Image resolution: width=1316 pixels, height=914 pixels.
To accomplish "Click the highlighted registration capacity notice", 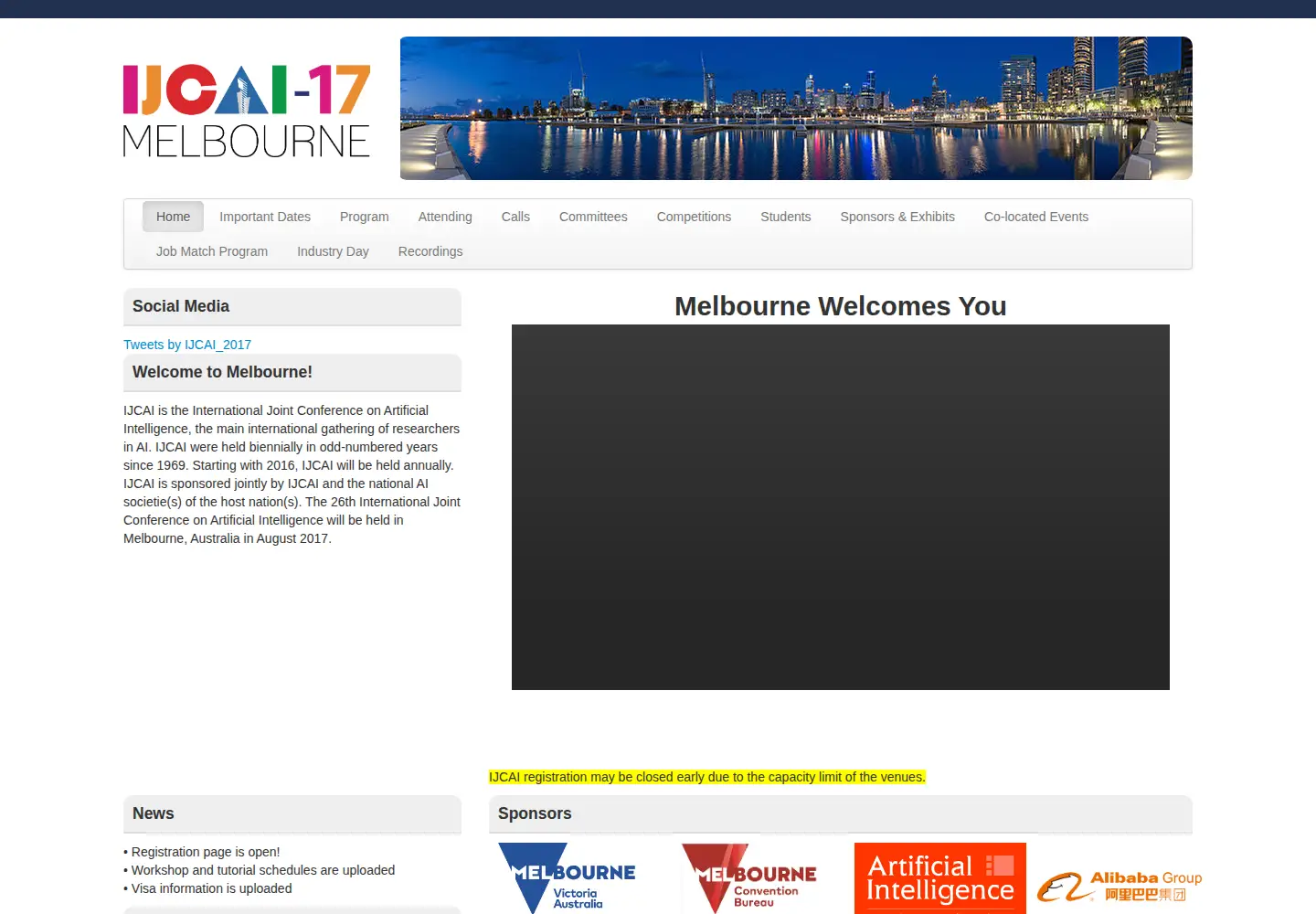I will coord(707,777).
